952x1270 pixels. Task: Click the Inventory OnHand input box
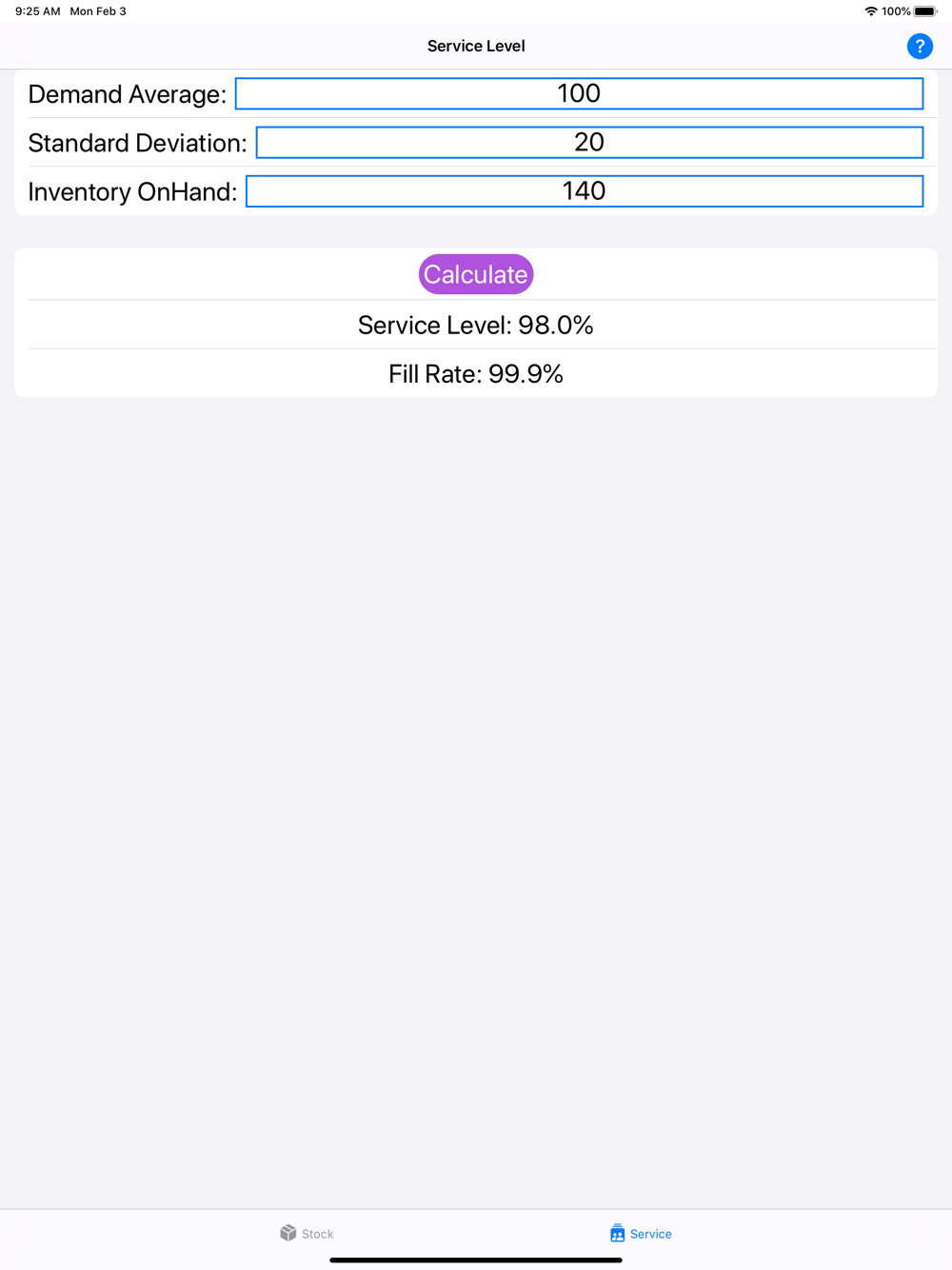[585, 191]
